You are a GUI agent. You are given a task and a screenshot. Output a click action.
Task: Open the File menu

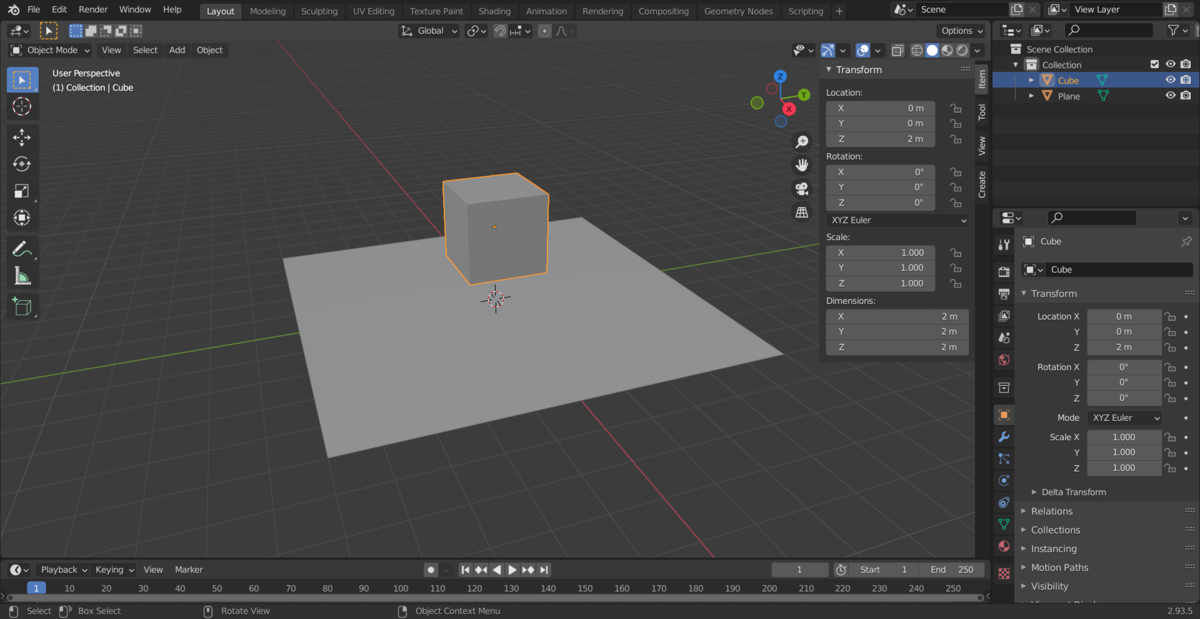34,10
